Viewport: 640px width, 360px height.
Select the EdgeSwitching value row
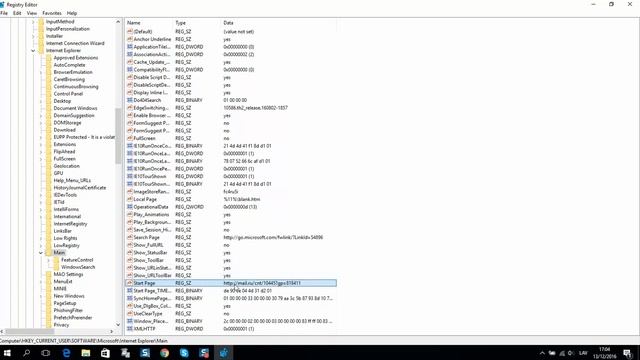[231, 108]
